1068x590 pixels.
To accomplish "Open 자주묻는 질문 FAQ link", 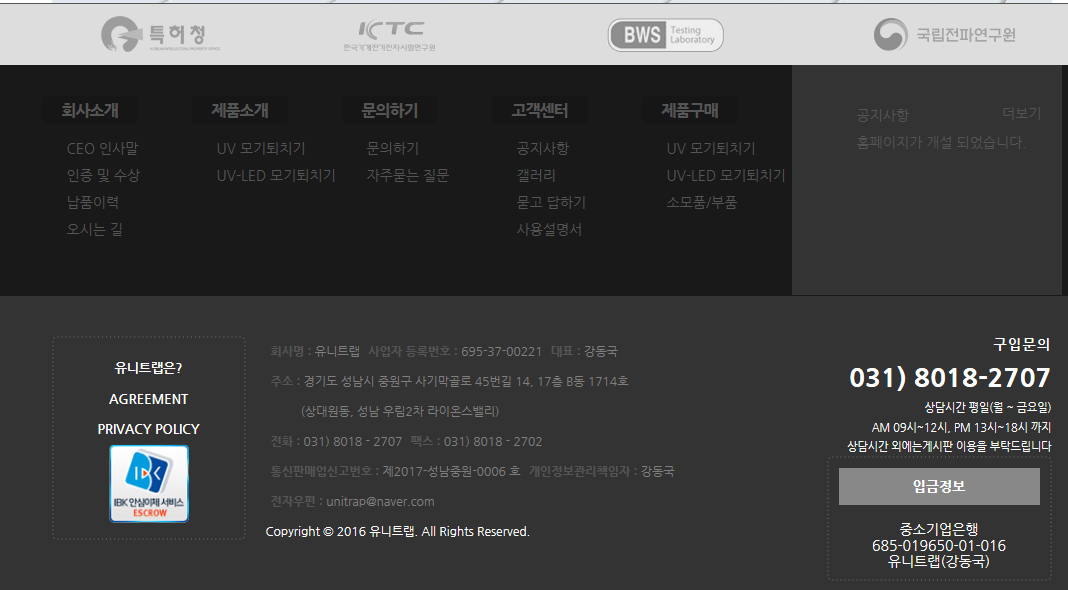I will pyautogui.click(x=408, y=176).
